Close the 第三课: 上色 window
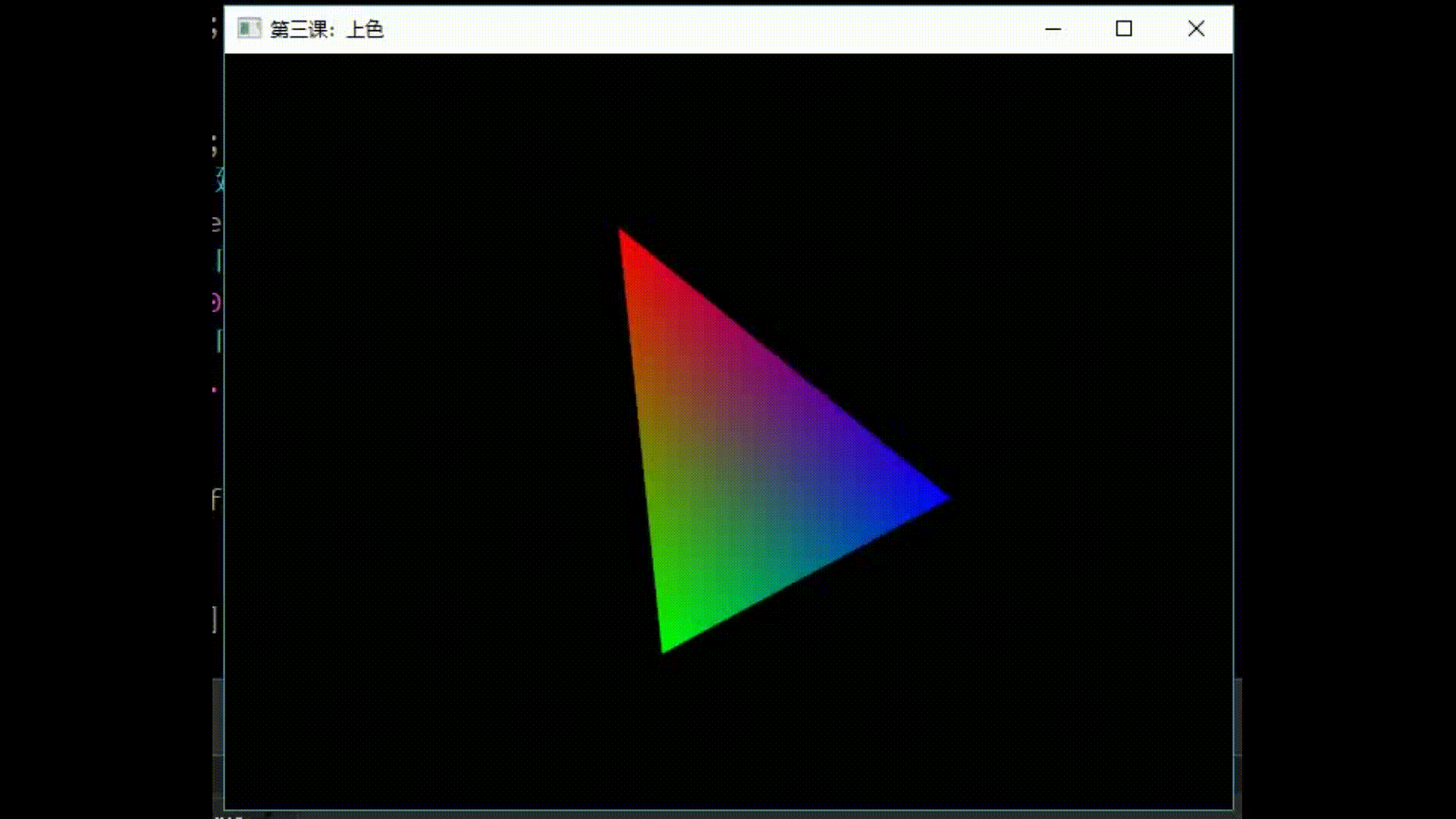1456x819 pixels. (1196, 29)
